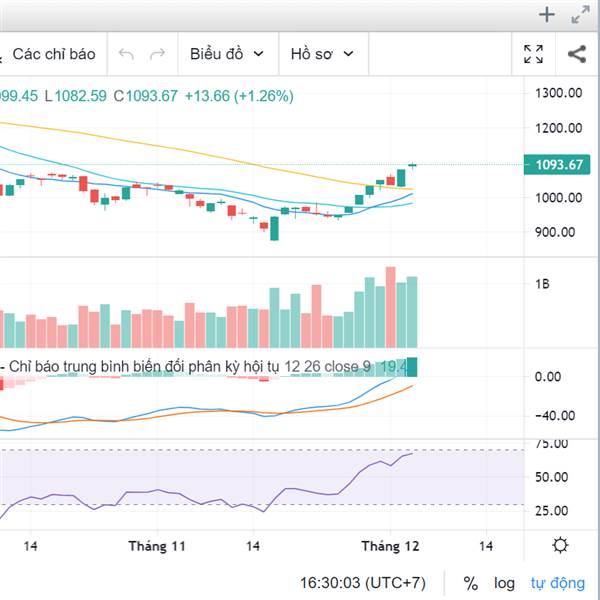Open the timezone 16:30:03 (UTC+7) menu
Image resolution: width=600 pixels, height=600 pixels.
click(x=362, y=583)
